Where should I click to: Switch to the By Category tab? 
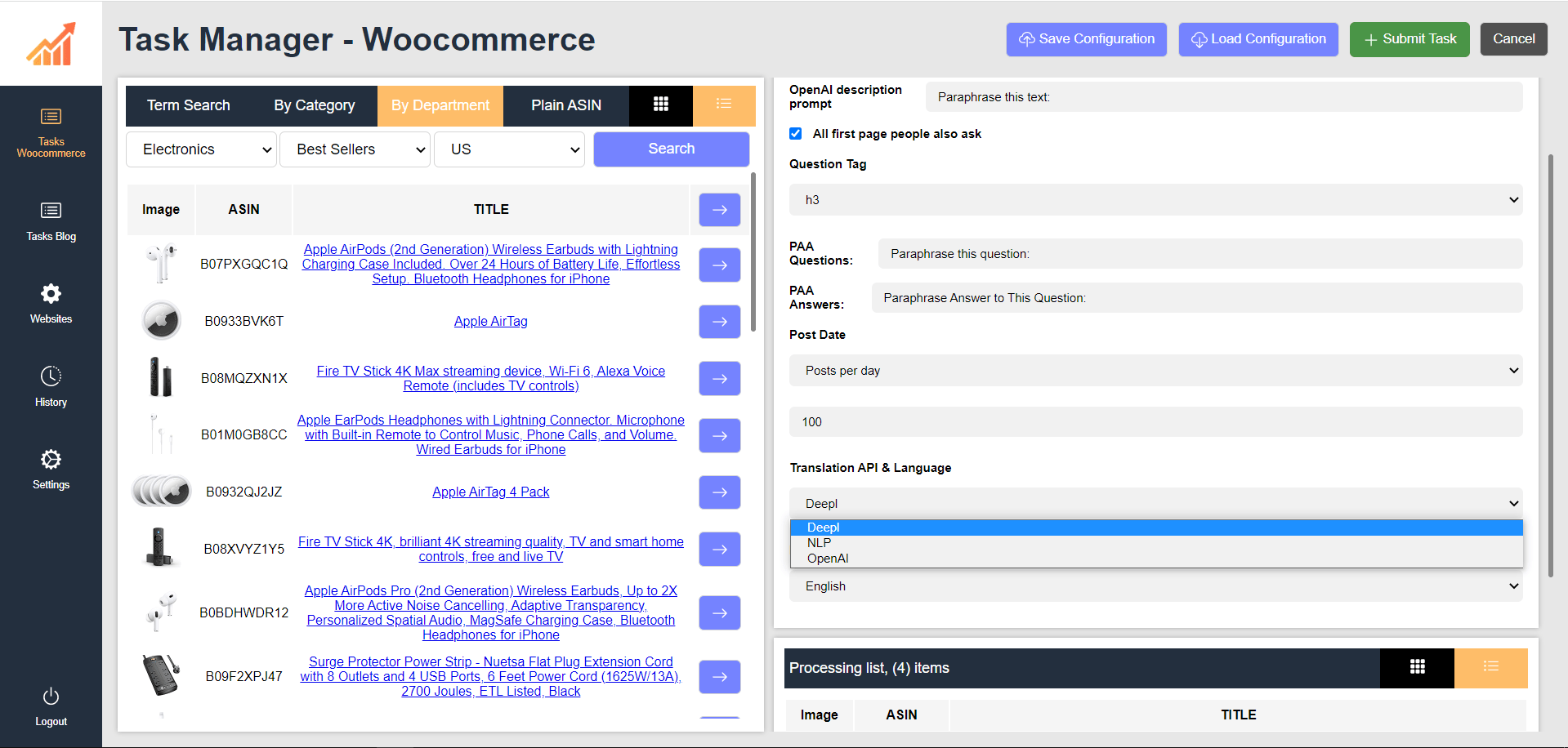[315, 105]
